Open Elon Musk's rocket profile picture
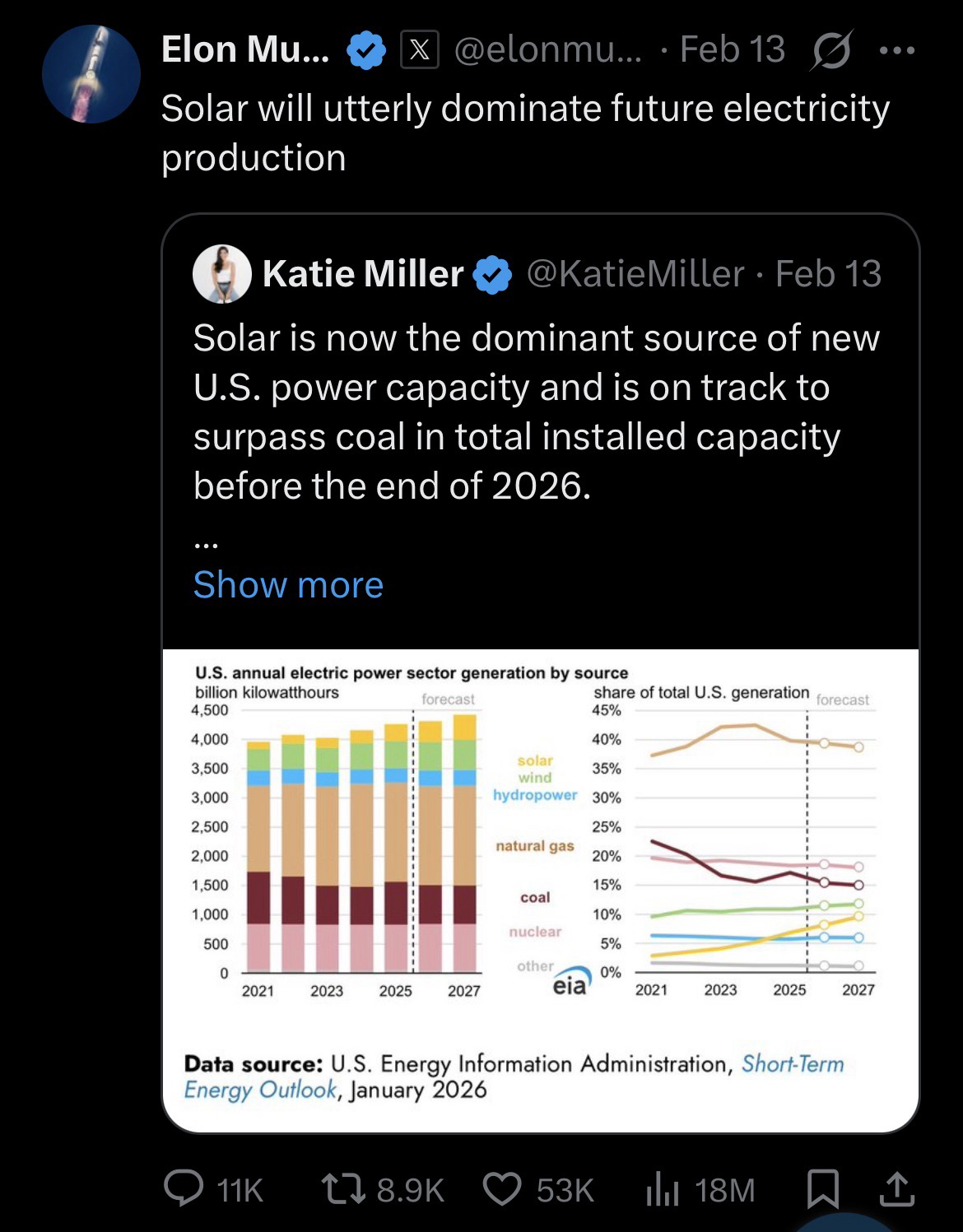 [x=91, y=74]
